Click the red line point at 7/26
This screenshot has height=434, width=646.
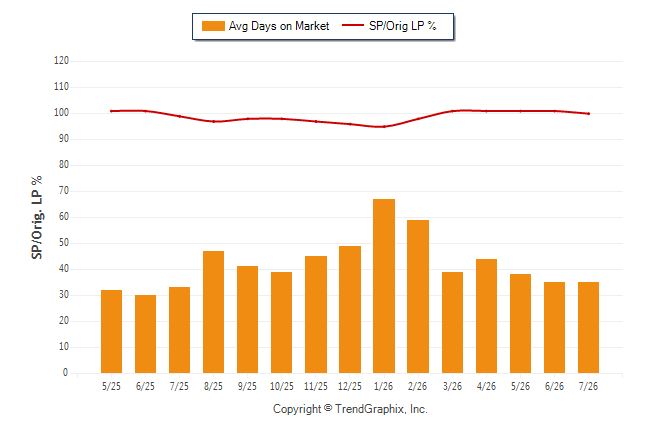(589, 113)
